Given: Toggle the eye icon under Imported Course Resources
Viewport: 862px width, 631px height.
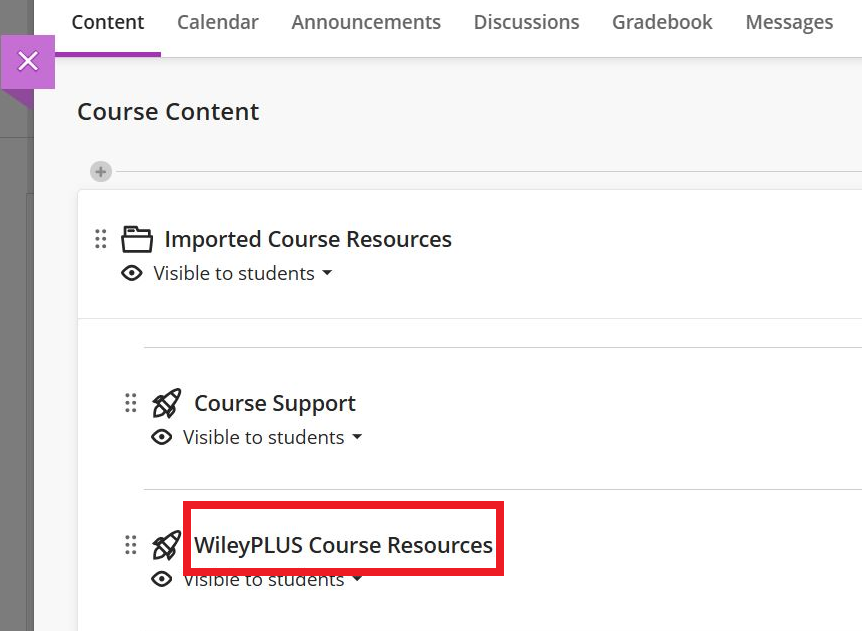Looking at the screenshot, I should [x=132, y=273].
